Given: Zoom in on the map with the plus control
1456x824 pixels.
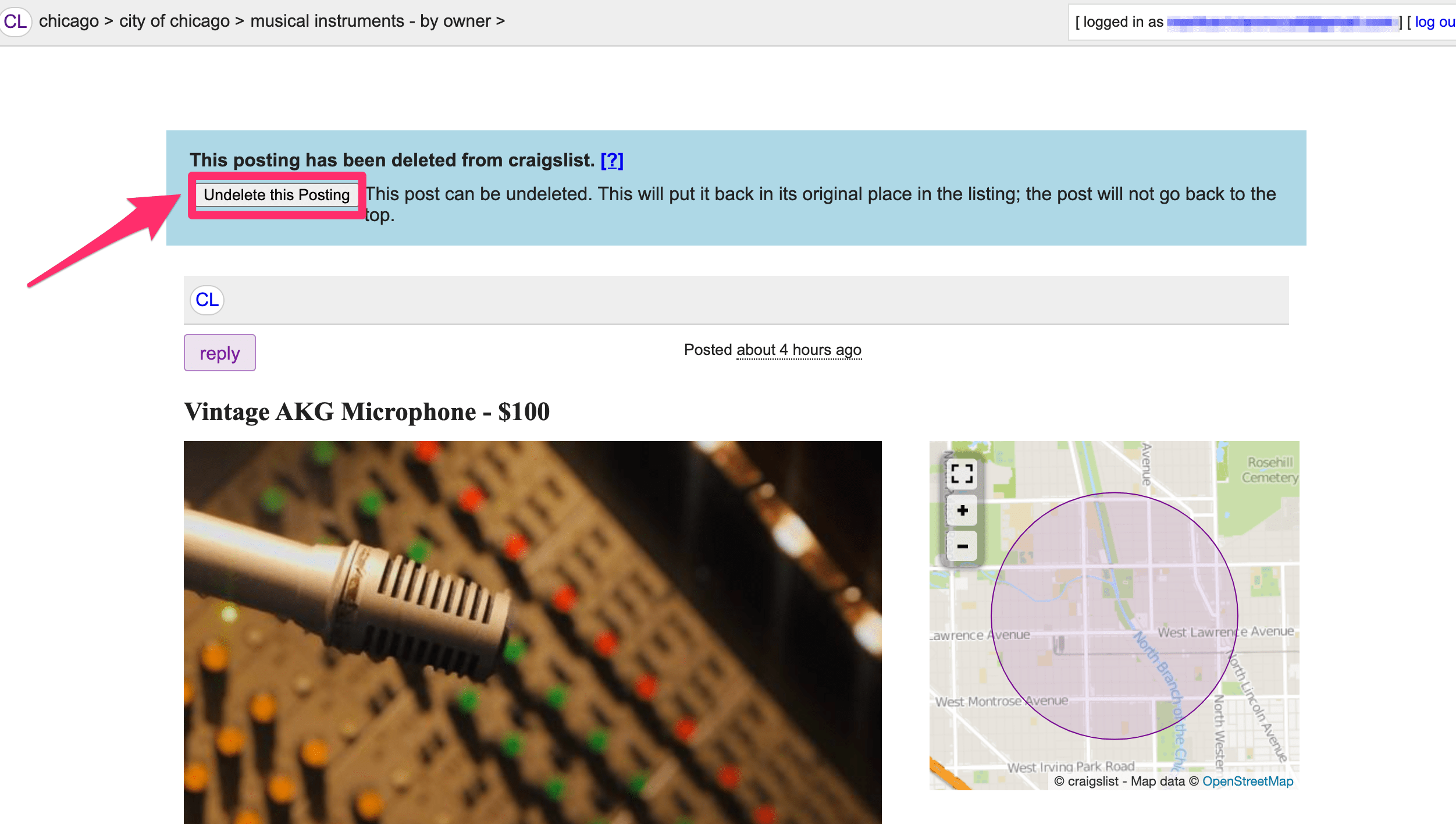Looking at the screenshot, I should pyautogui.click(x=962, y=511).
